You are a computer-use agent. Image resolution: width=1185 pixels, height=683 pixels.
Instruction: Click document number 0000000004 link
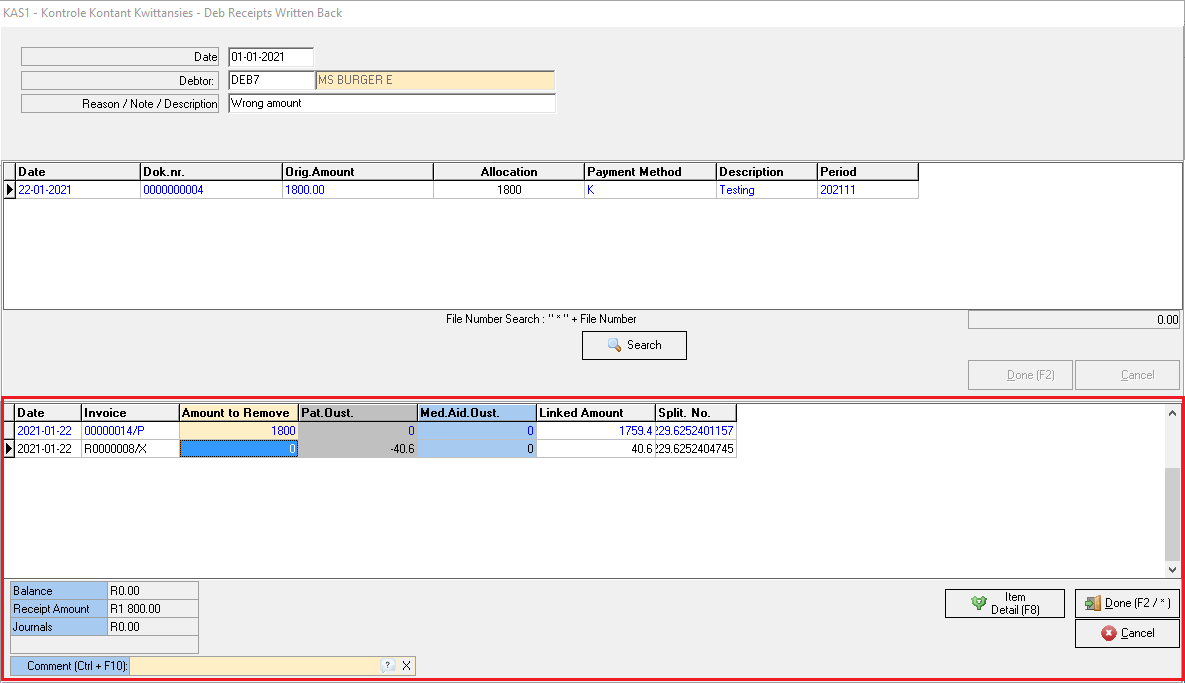[174, 189]
